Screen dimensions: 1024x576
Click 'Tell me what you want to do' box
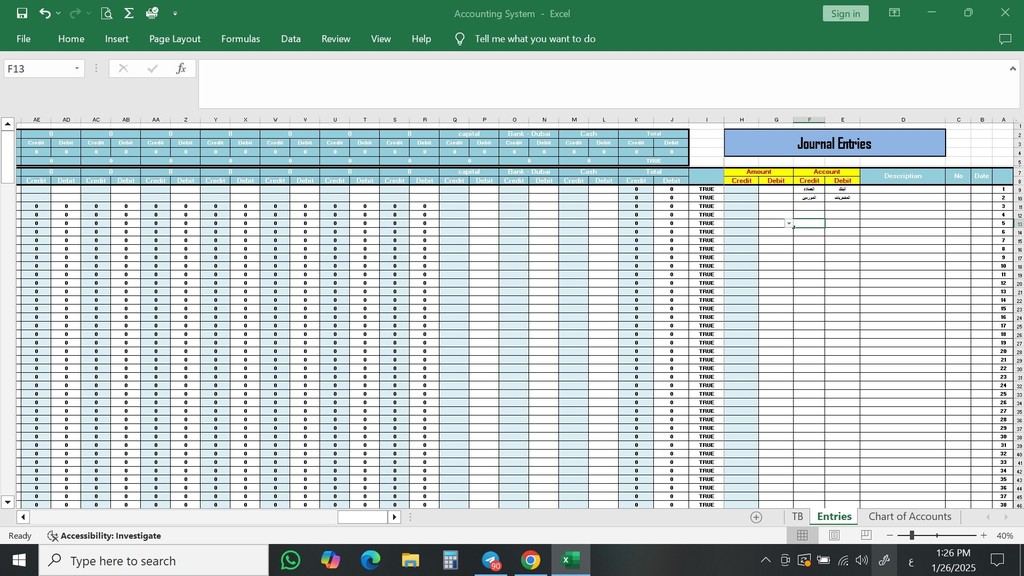click(535, 39)
